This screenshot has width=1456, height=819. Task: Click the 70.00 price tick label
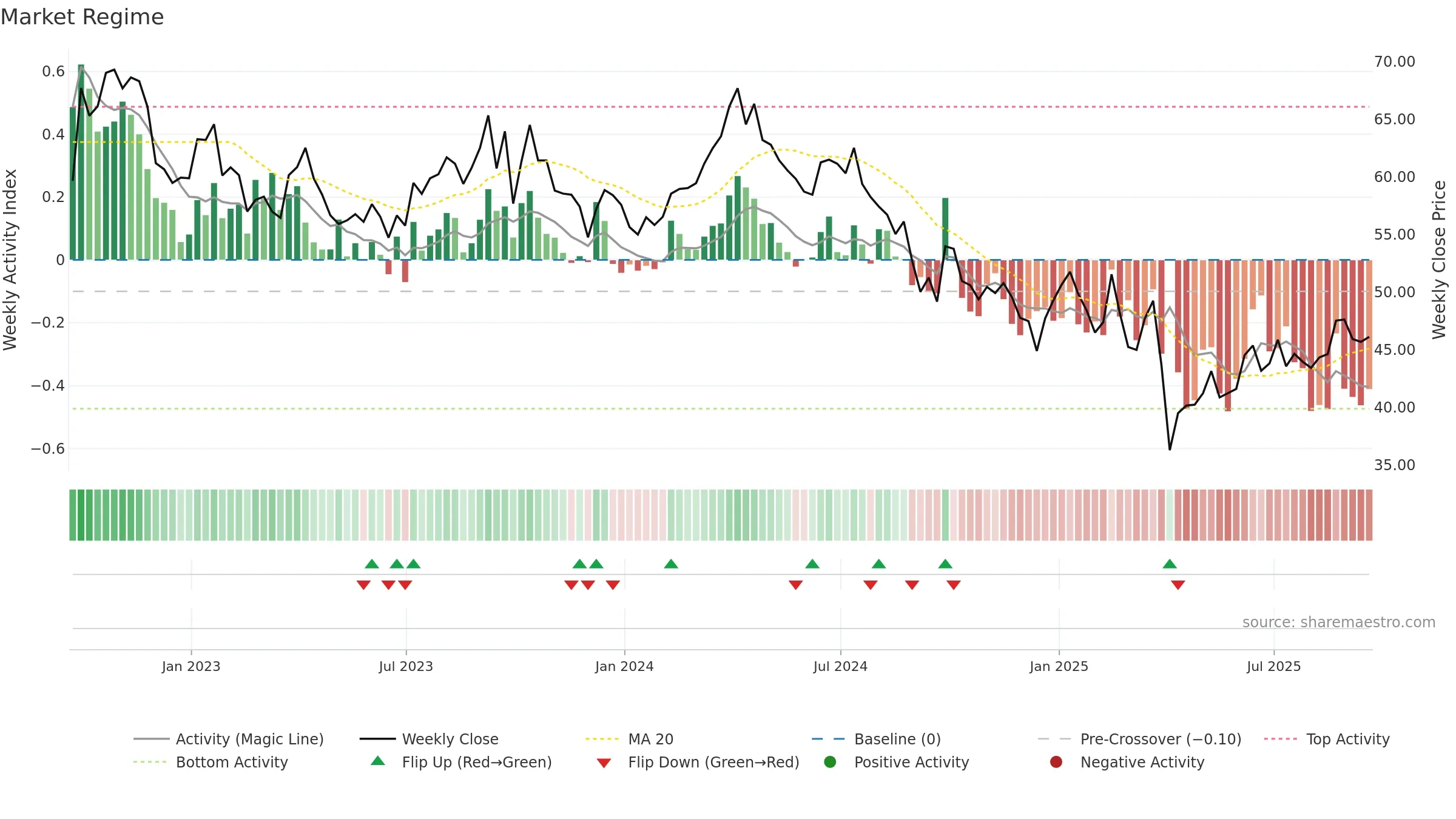point(1395,62)
